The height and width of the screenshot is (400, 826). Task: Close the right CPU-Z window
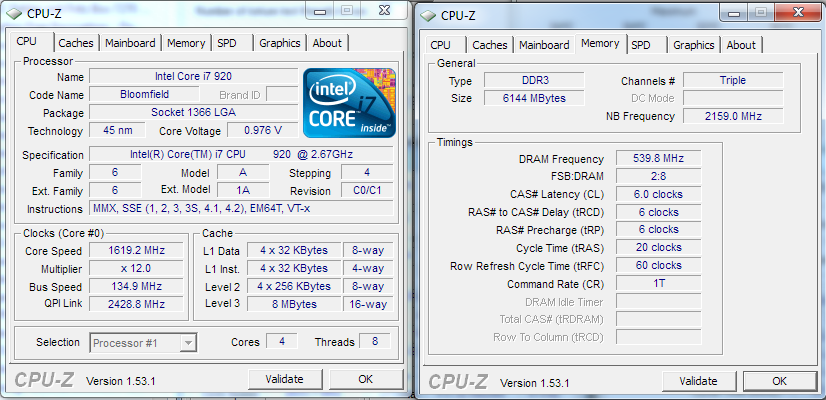pyautogui.click(x=800, y=12)
